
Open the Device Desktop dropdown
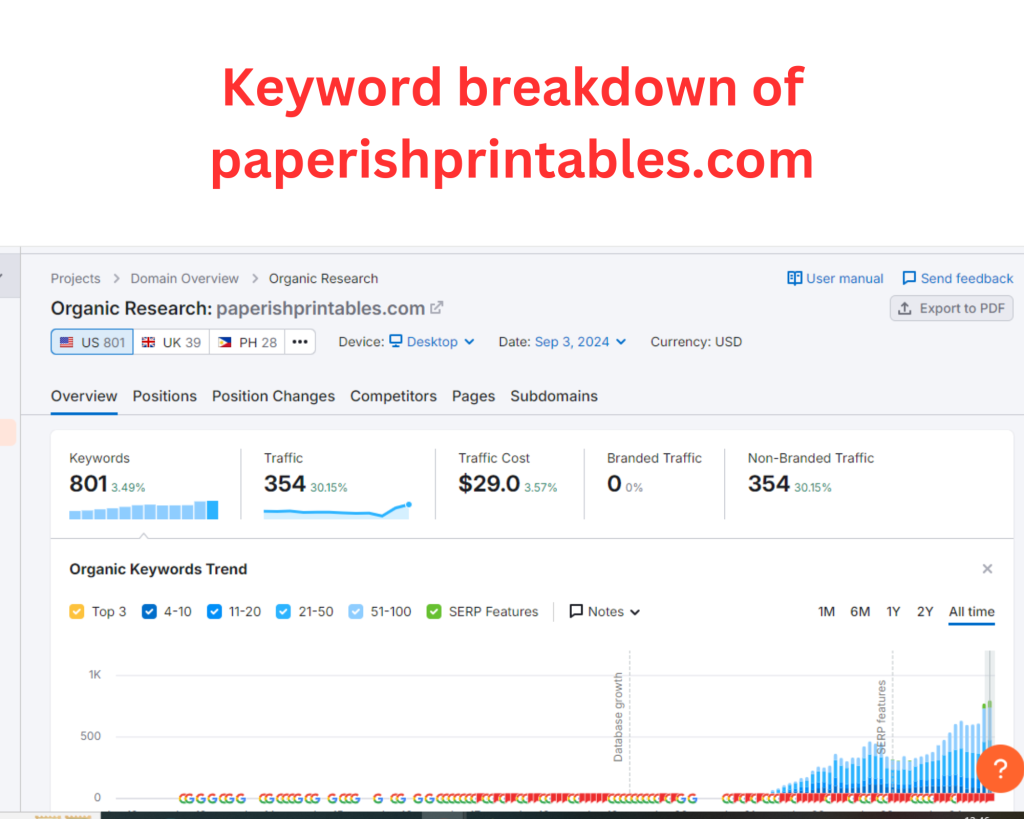(431, 342)
